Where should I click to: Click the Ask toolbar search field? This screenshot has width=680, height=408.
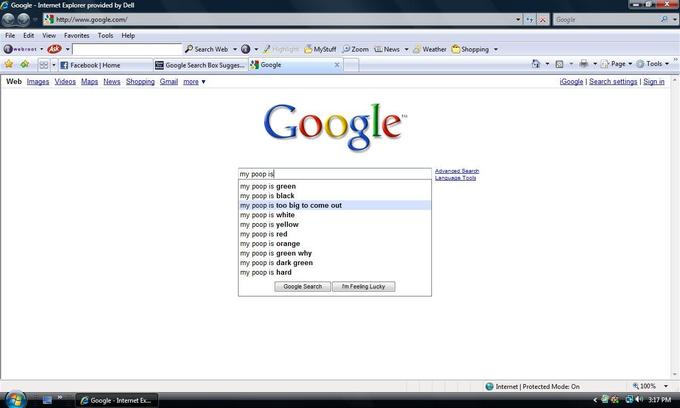127,49
